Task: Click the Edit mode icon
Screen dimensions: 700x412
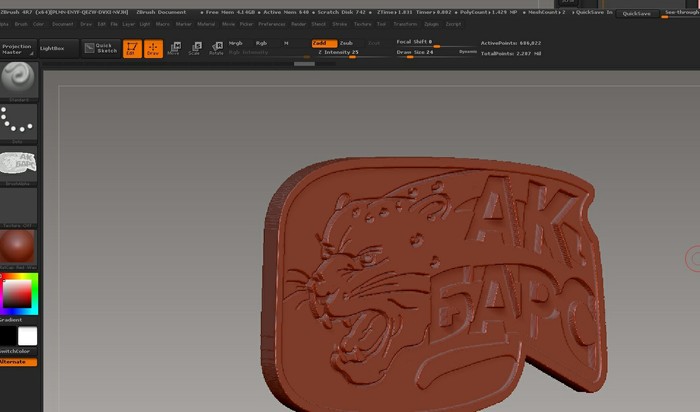Action: pyautogui.click(x=132, y=48)
